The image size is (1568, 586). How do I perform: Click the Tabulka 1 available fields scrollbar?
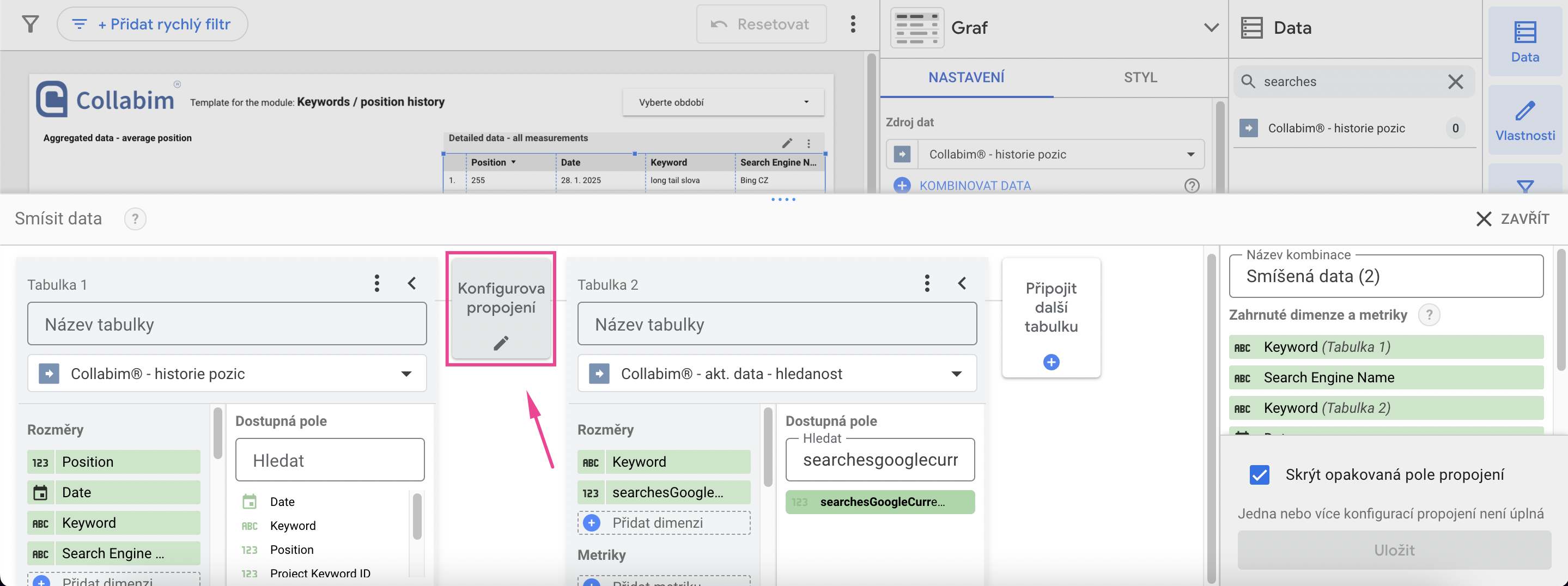point(417,516)
